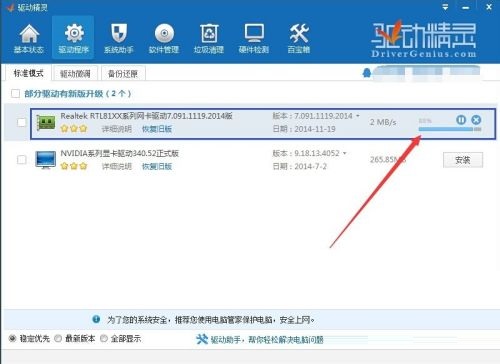Click Realtek date 2014-11-19
This screenshot has height=364, width=500.
pyautogui.click(x=304, y=129)
